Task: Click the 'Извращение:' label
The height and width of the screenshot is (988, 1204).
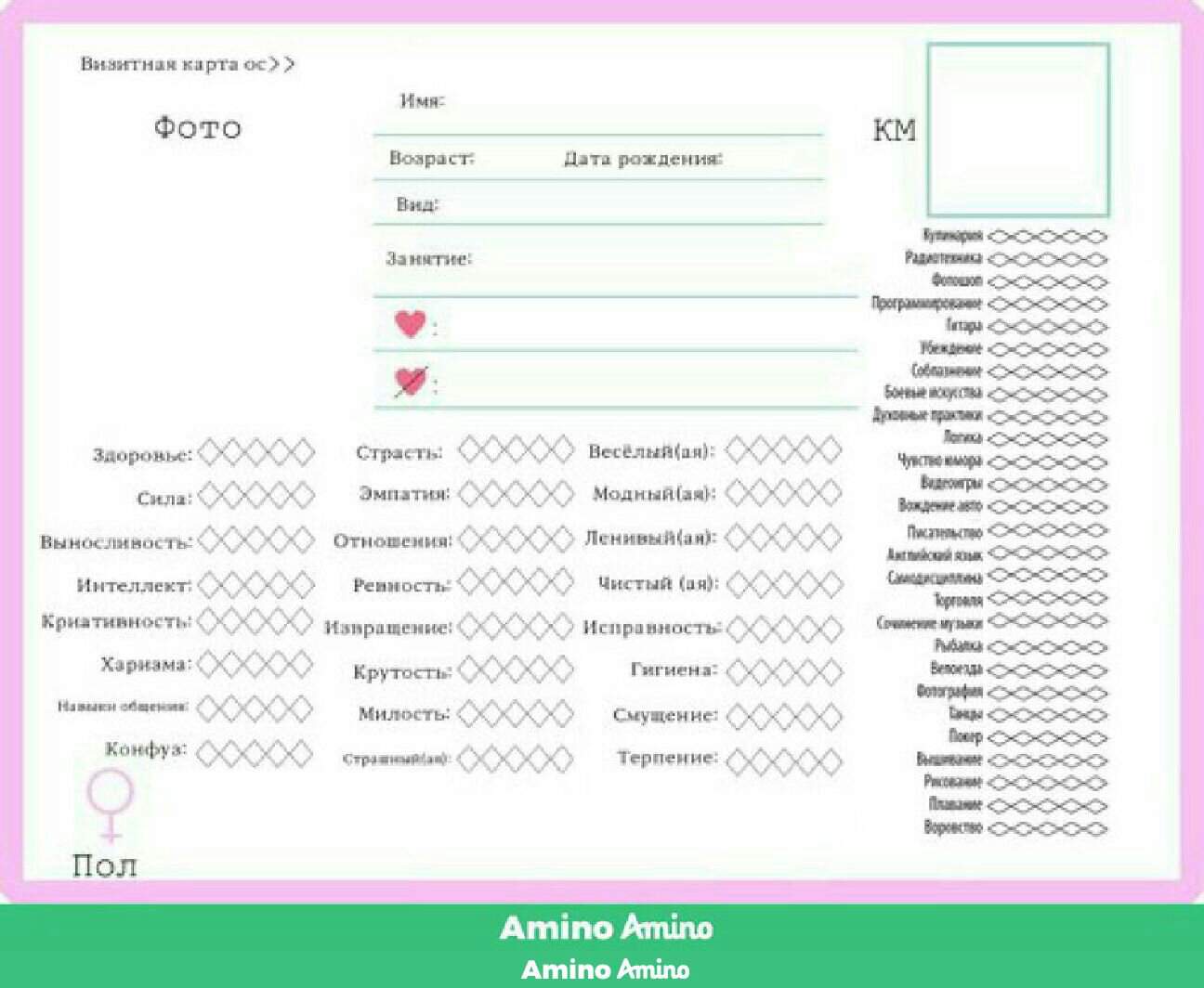Action: pyautogui.click(x=387, y=628)
